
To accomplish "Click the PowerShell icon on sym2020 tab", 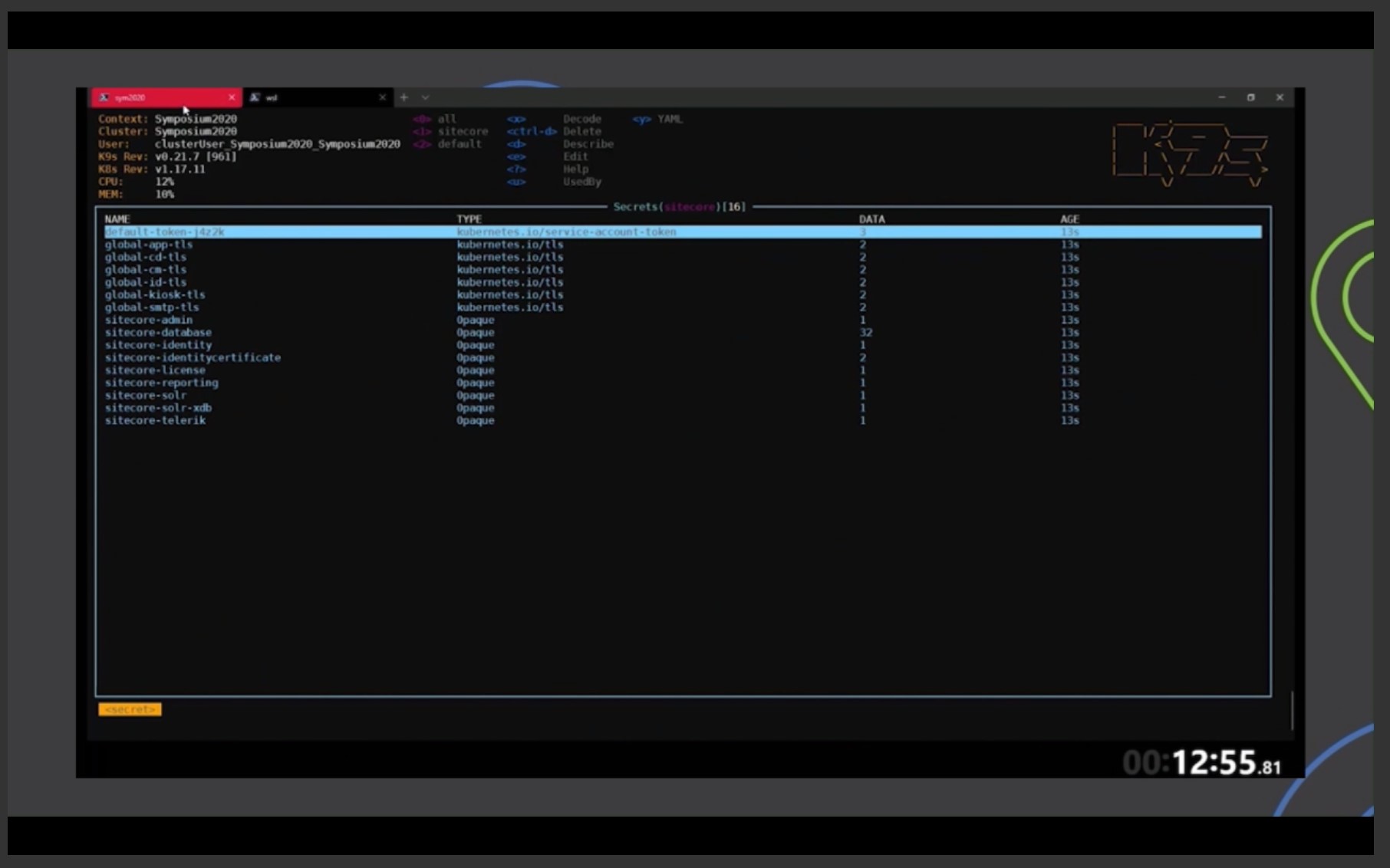I will click(x=104, y=97).
